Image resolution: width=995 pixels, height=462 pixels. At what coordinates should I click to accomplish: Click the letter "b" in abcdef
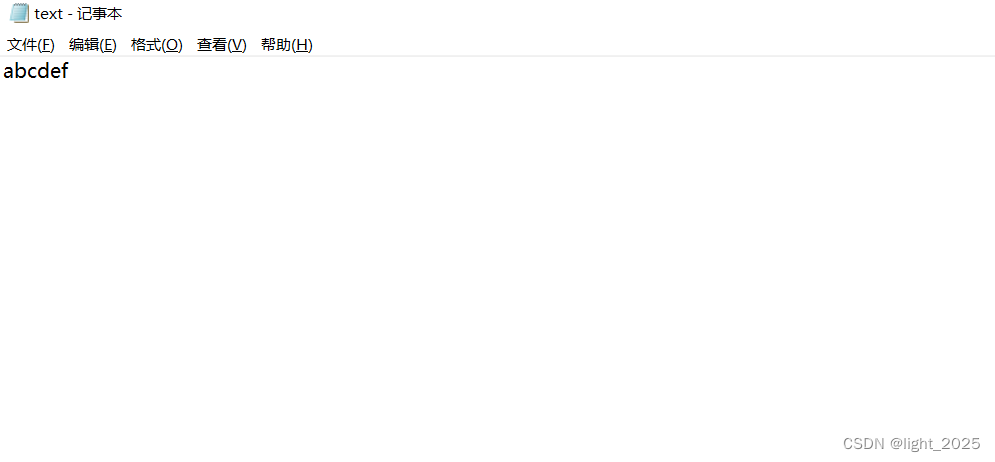tap(20, 70)
